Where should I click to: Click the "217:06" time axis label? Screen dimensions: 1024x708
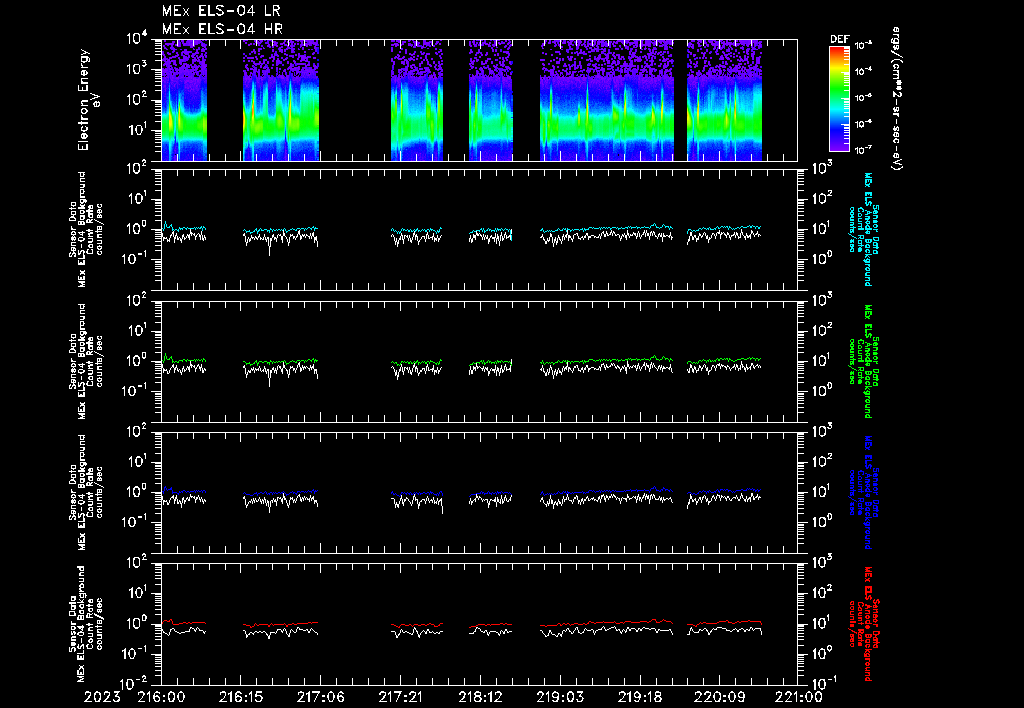pyautogui.click(x=321, y=697)
